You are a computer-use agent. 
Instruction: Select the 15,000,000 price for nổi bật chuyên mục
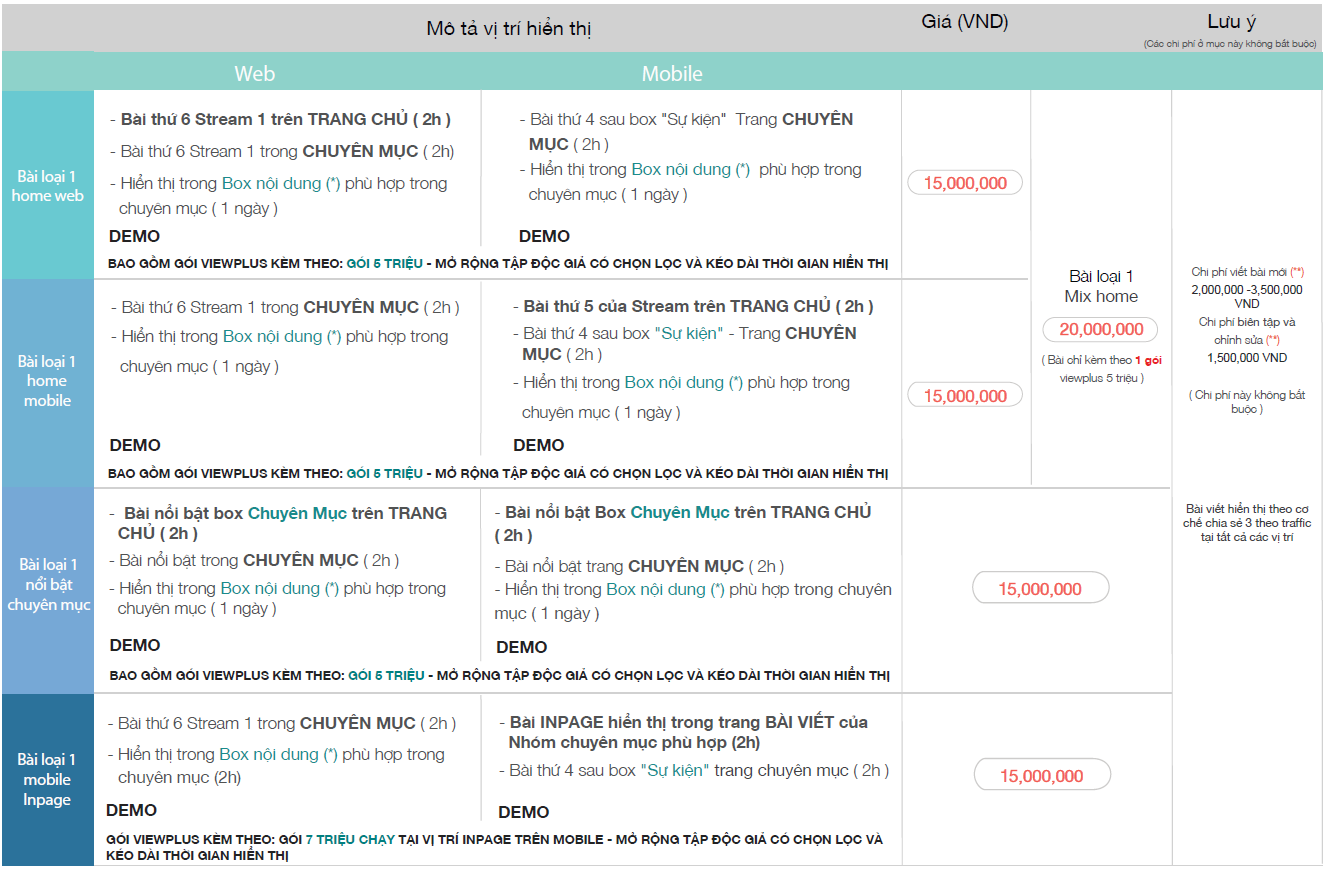1040,589
